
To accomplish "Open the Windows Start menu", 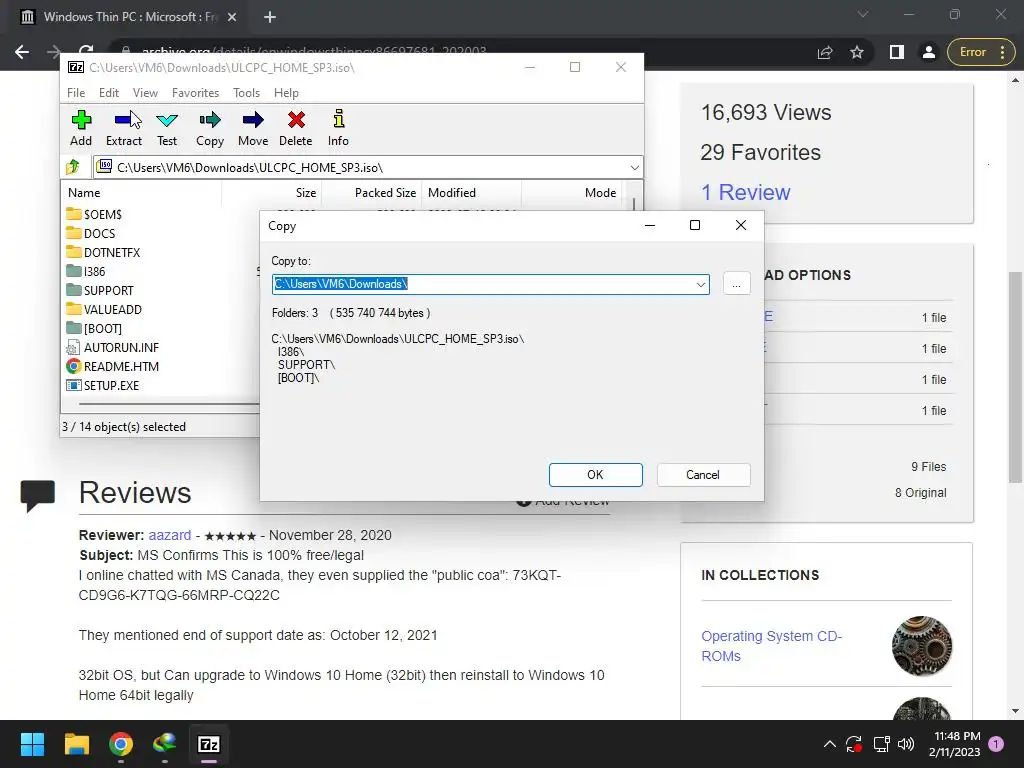I will [x=32, y=744].
